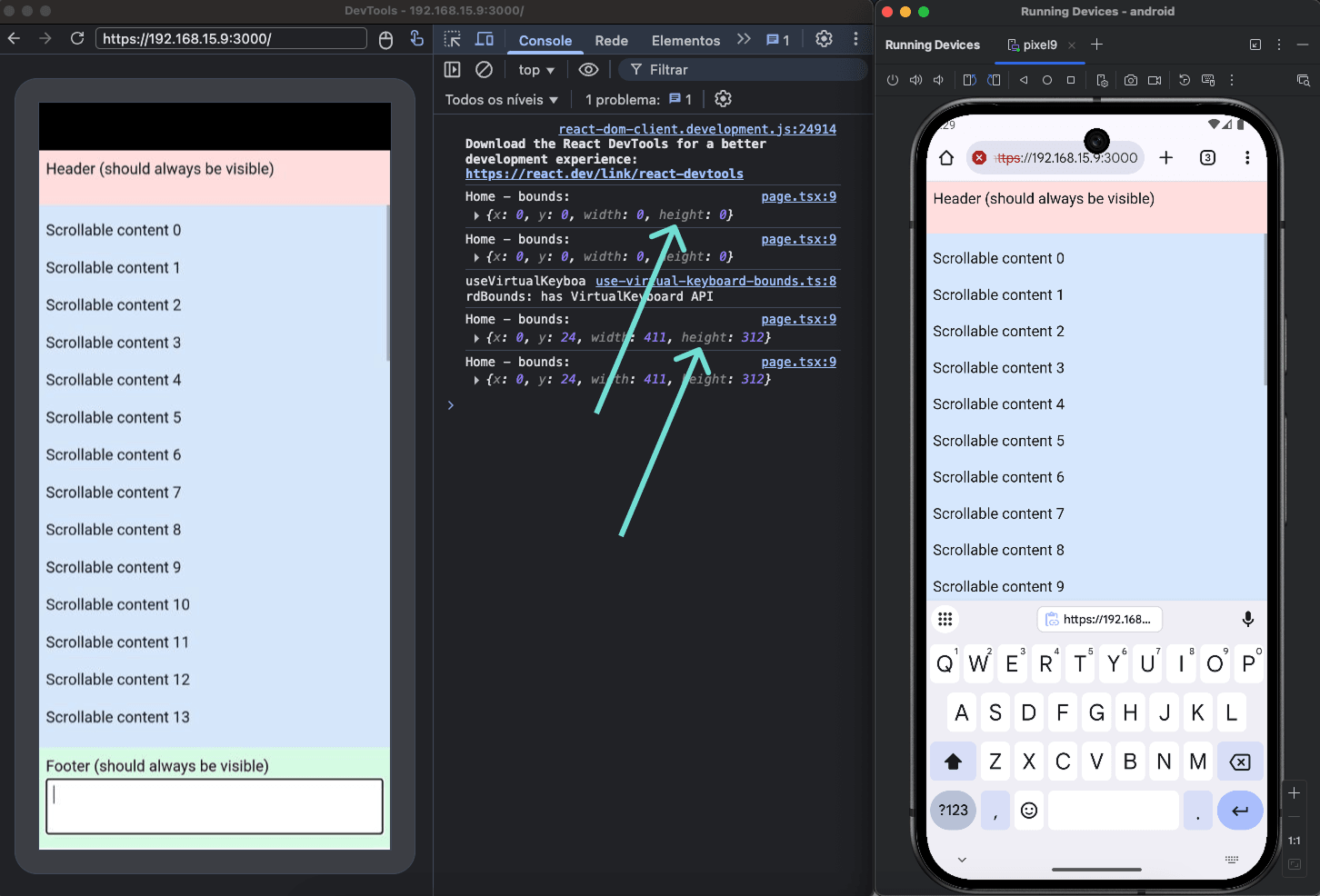1320x896 pixels.
Task: Open console settings gear icon
Action: pos(723,99)
